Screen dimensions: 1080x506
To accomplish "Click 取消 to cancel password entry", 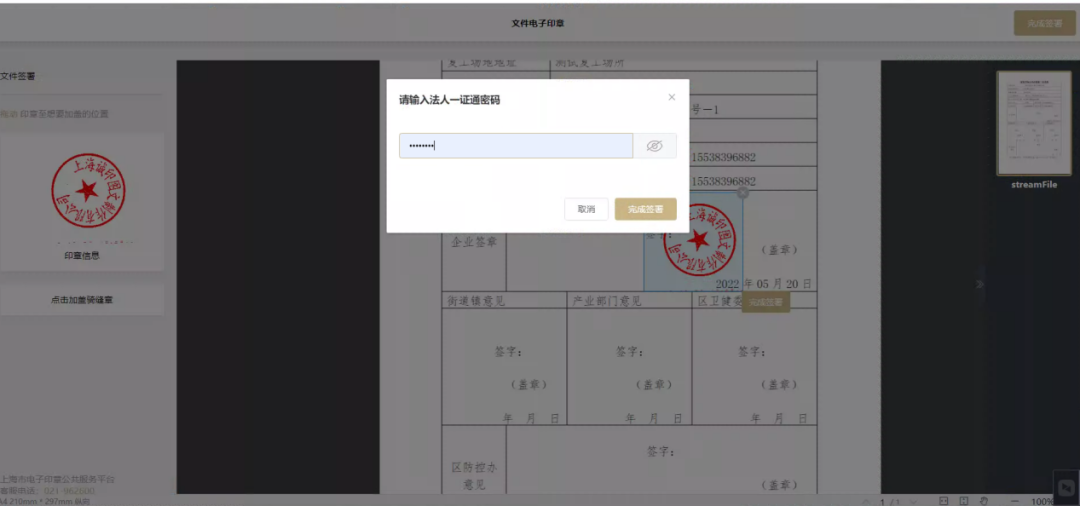I will pyautogui.click(x=586, y=209).
